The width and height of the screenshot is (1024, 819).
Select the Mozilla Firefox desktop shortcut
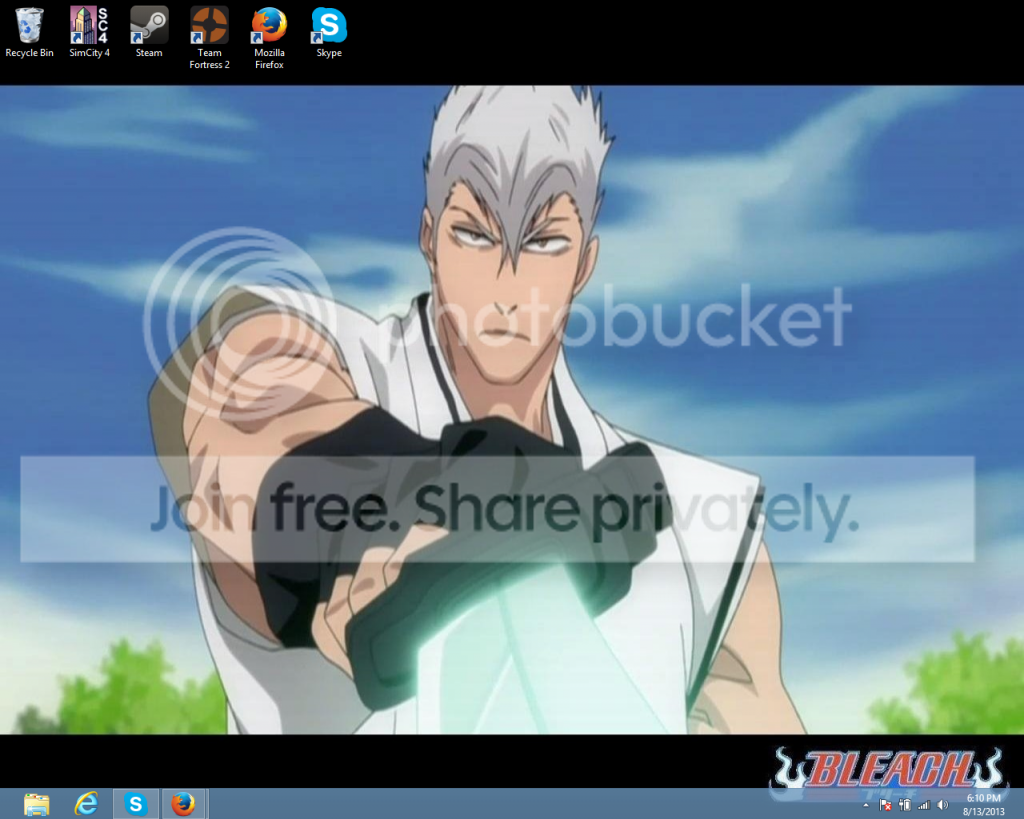coord(269,38)
